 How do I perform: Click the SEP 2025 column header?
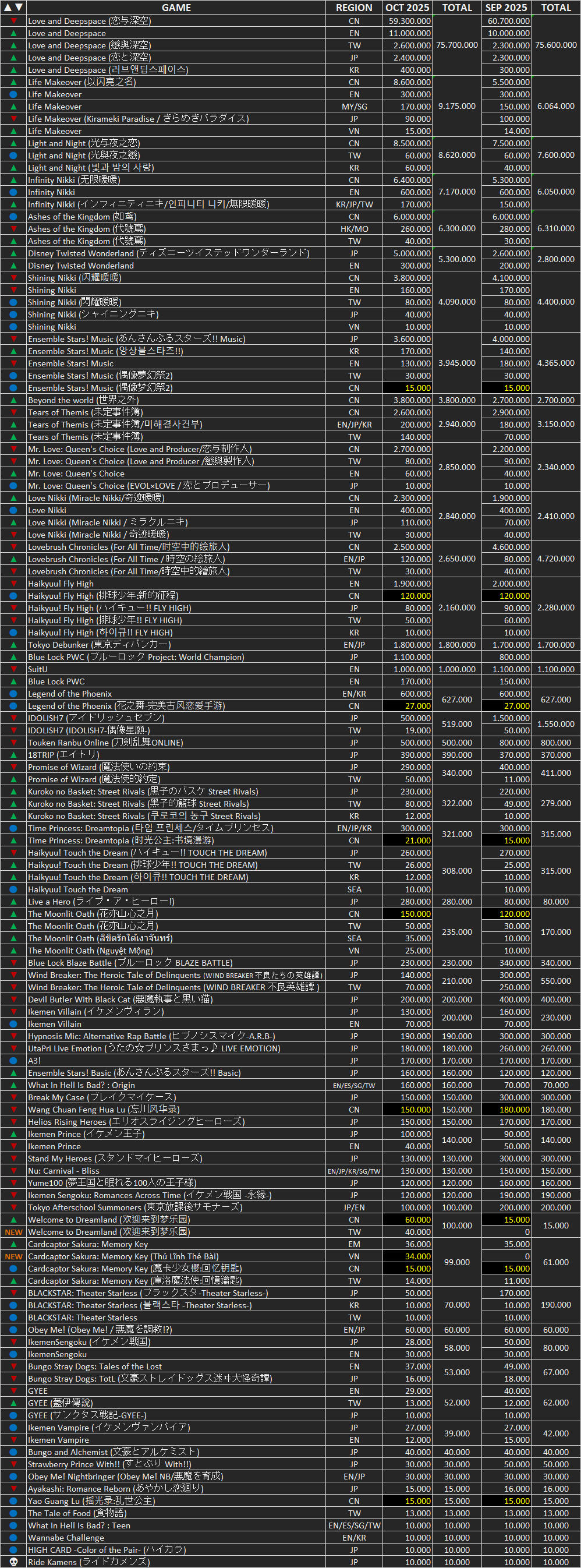pyautogui.click(x=506, y=8)
